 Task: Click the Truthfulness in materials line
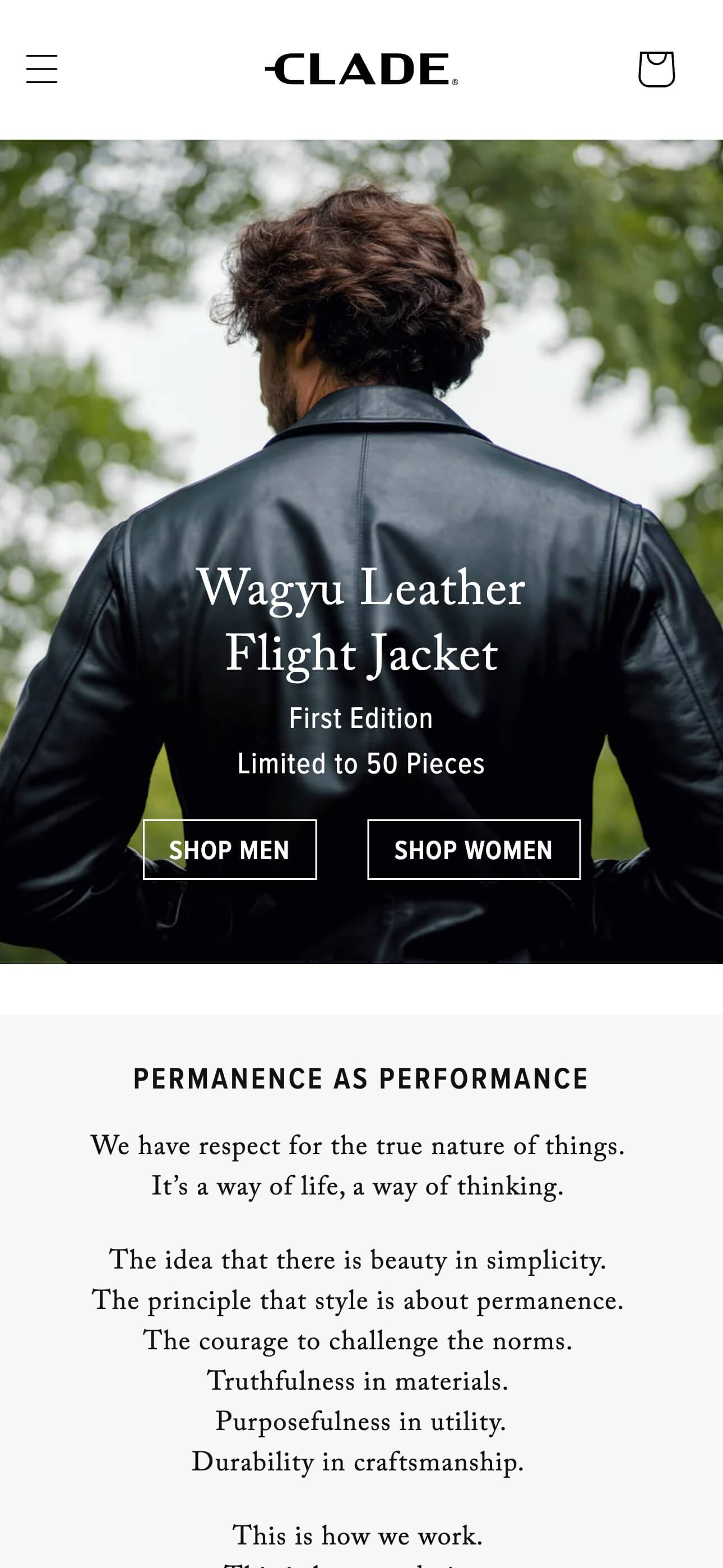click(358, 1381)
